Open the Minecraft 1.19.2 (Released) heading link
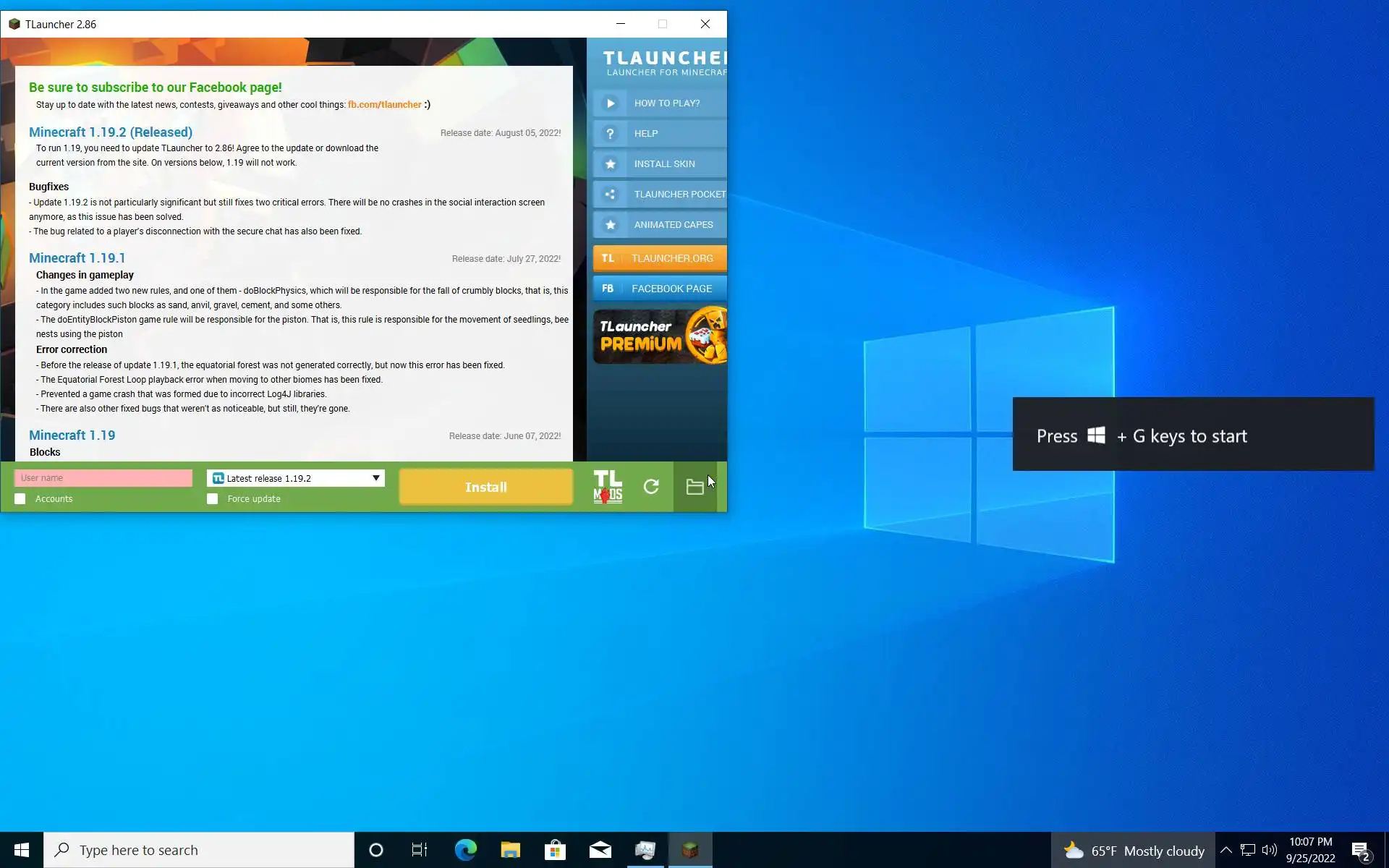The height and width of the screenshot is (868, 1389). pos(111,132)
